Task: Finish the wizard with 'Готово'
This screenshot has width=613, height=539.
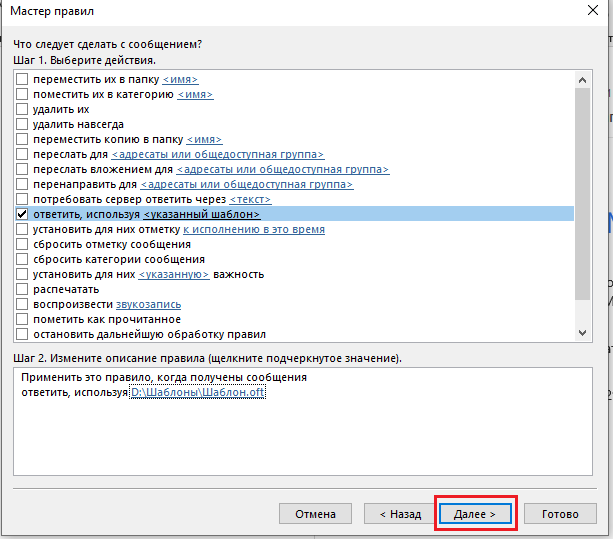Action: point(560,514)
